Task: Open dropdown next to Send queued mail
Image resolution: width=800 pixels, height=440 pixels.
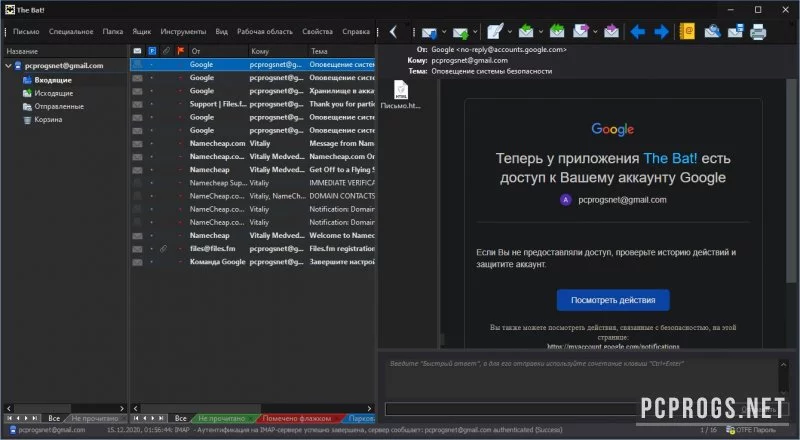Action: coord(475,32)
